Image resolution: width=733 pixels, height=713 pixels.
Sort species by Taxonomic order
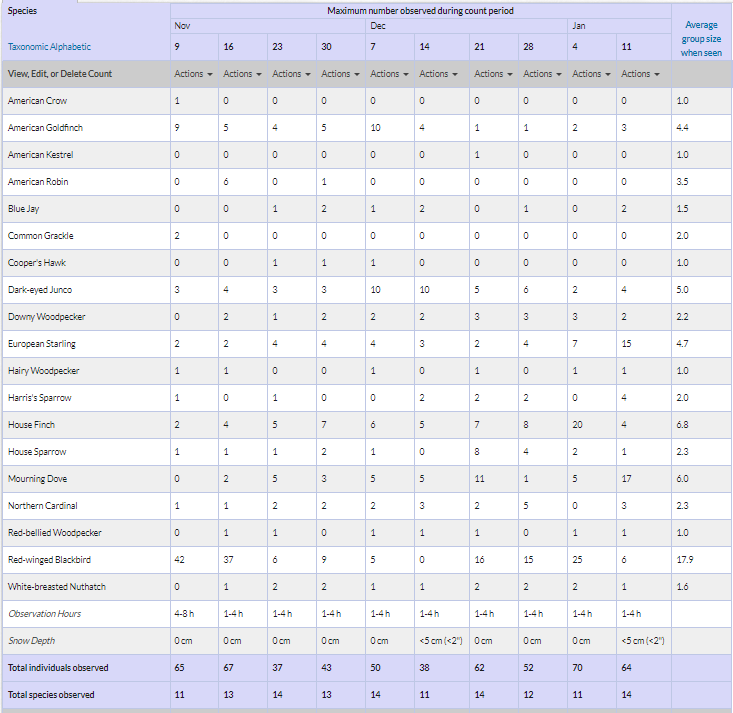tap(27, 47)
